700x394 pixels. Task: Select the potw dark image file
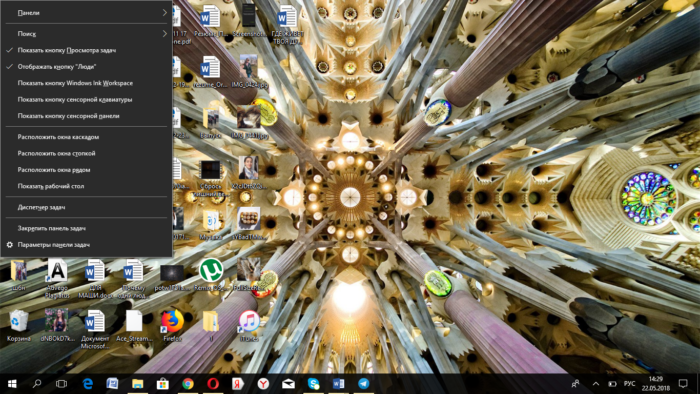tap(172, 278)
